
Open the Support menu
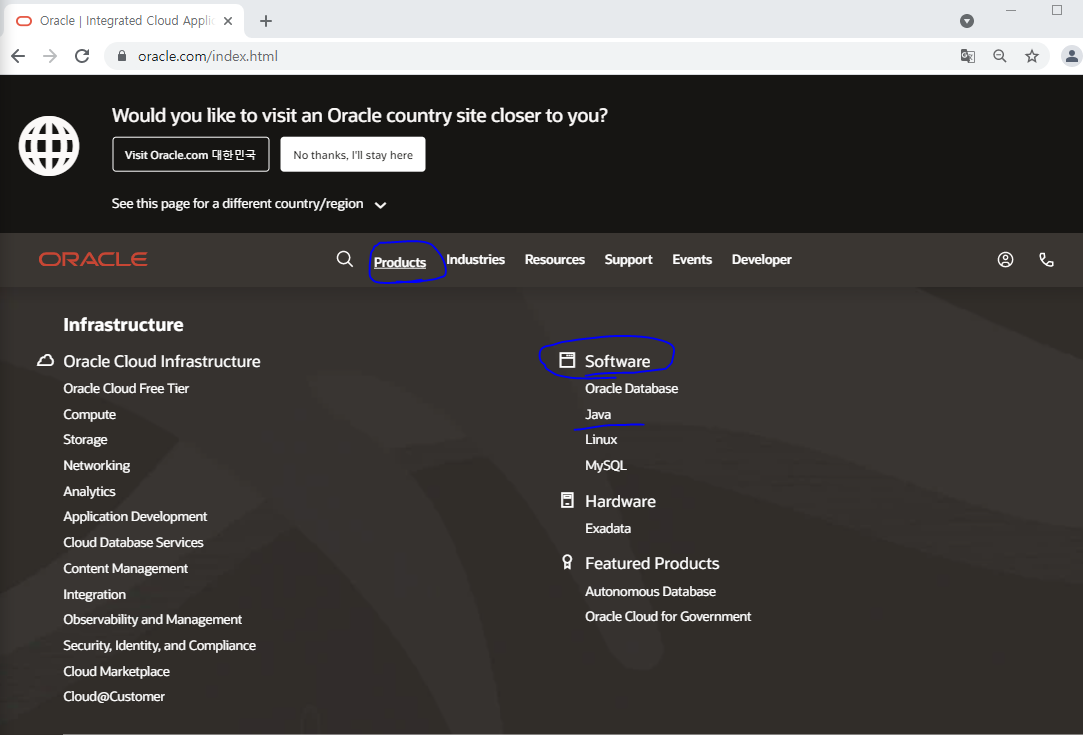629,259
